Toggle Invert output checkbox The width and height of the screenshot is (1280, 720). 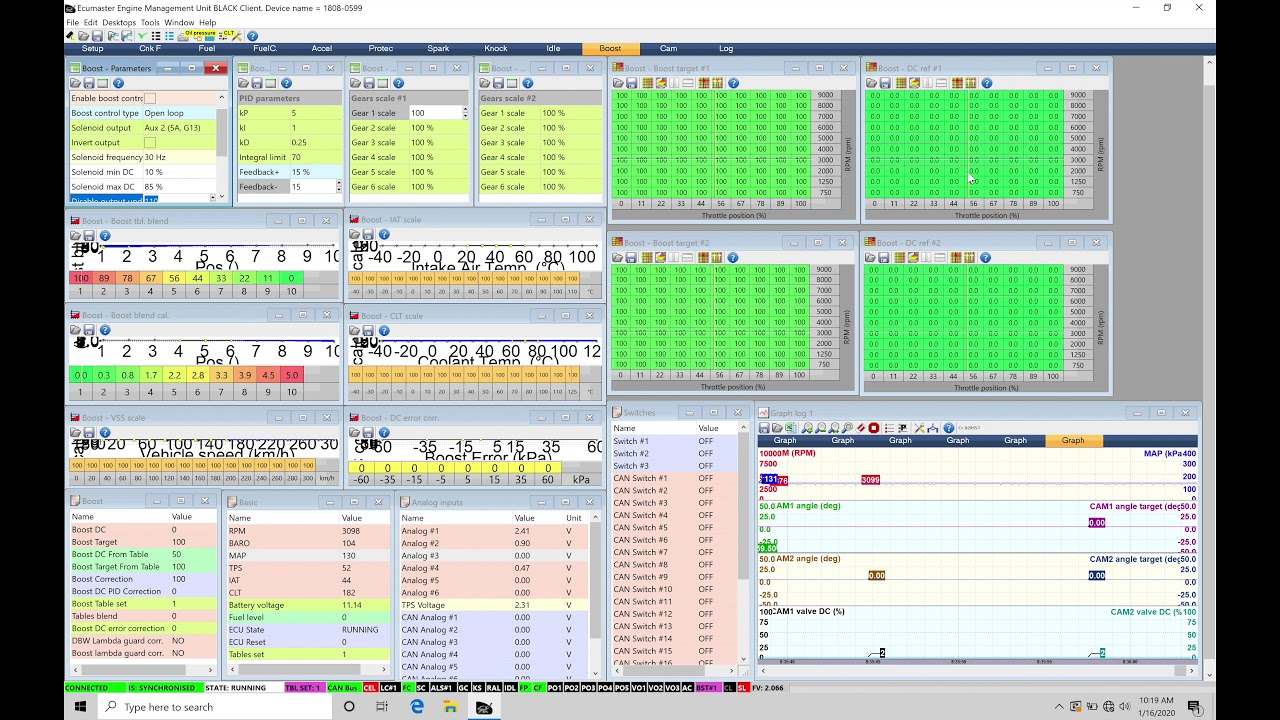(x=150, y=142)
